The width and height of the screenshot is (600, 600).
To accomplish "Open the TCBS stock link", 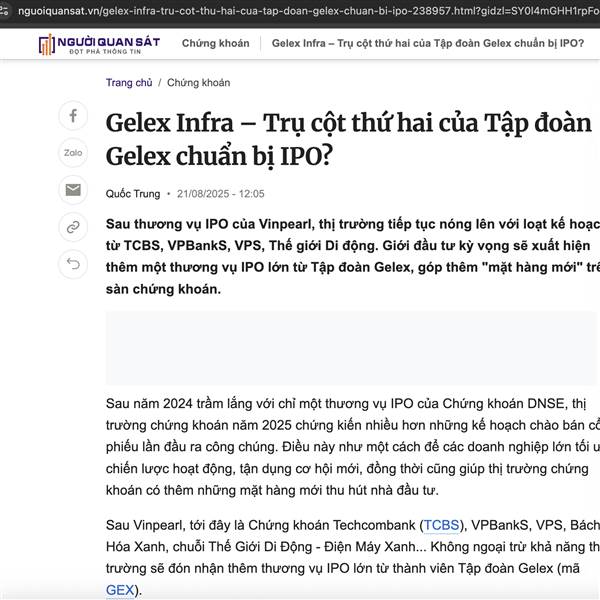I will pos(441,525).
